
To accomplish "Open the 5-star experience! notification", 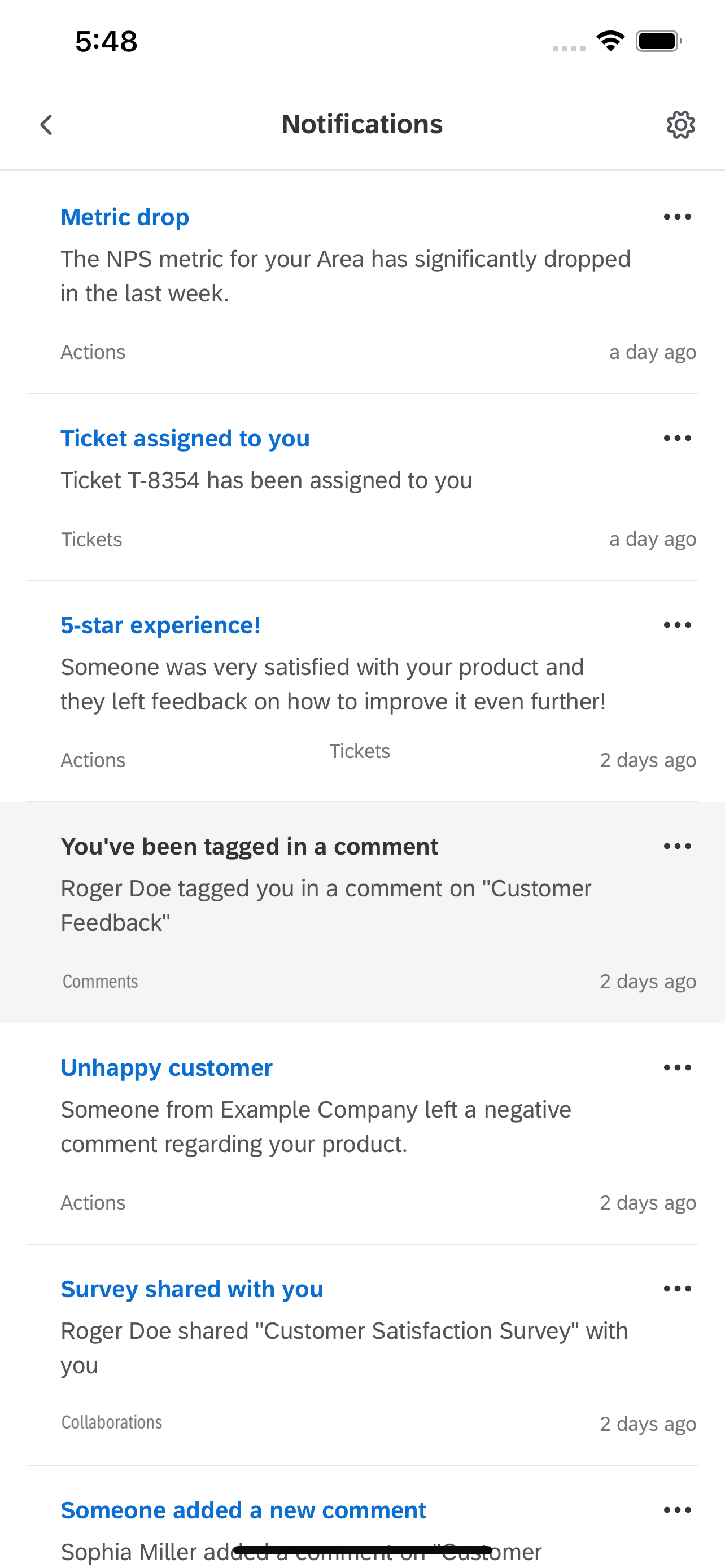I will (x=161, y=625).
